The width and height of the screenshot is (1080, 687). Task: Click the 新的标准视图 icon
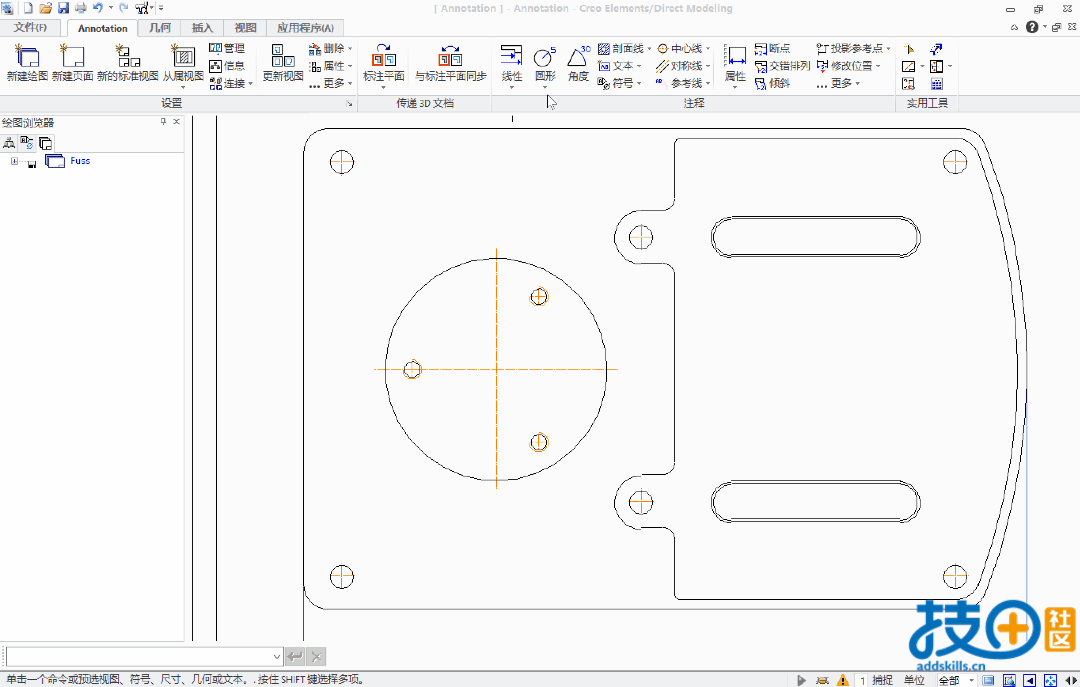(x=127, y=55)
